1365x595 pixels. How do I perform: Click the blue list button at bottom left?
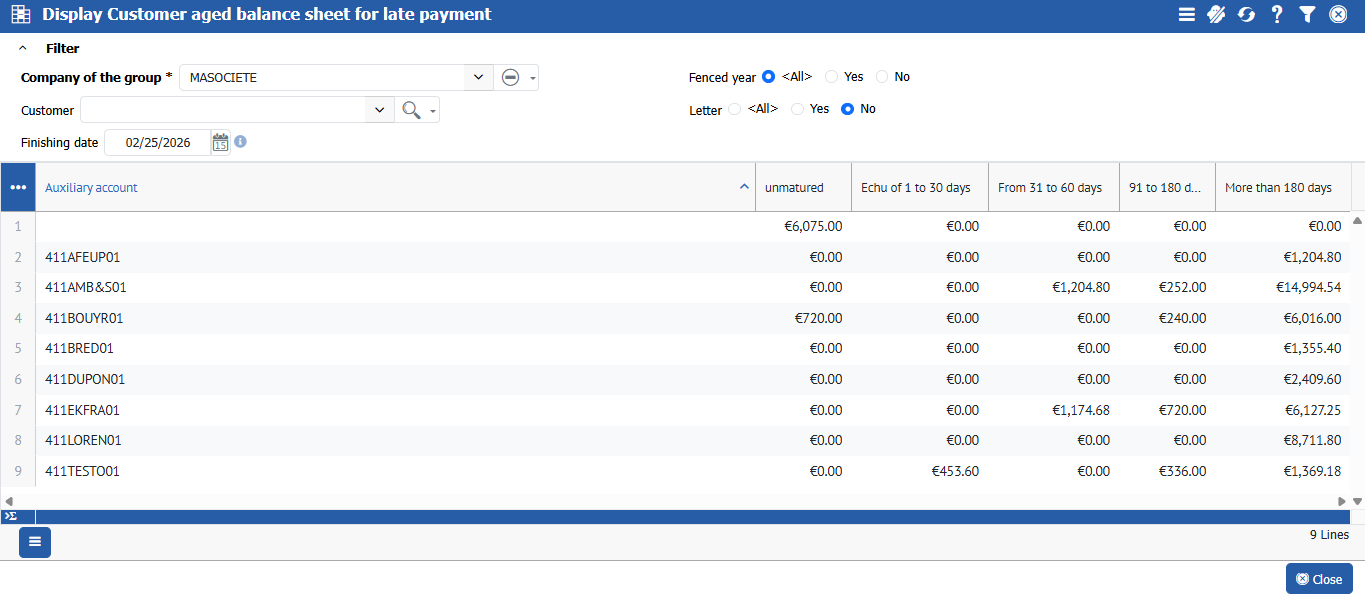pos(35,542)
